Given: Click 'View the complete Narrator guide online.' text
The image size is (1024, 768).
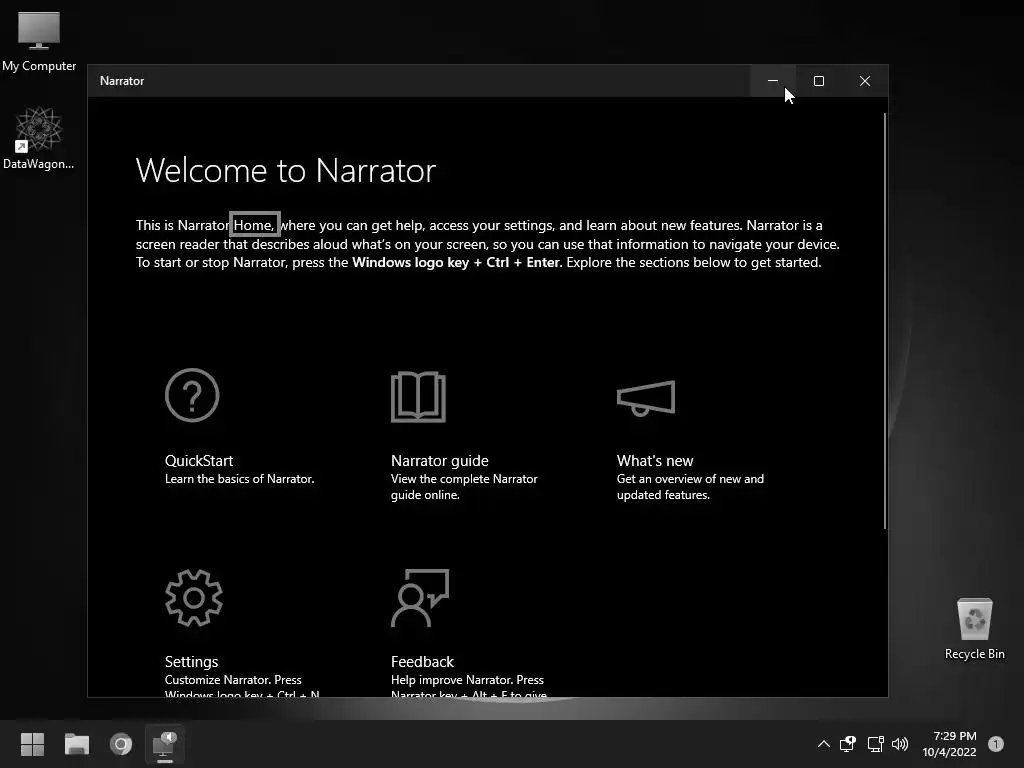Looking at the screenshot, I should [464, 487].
